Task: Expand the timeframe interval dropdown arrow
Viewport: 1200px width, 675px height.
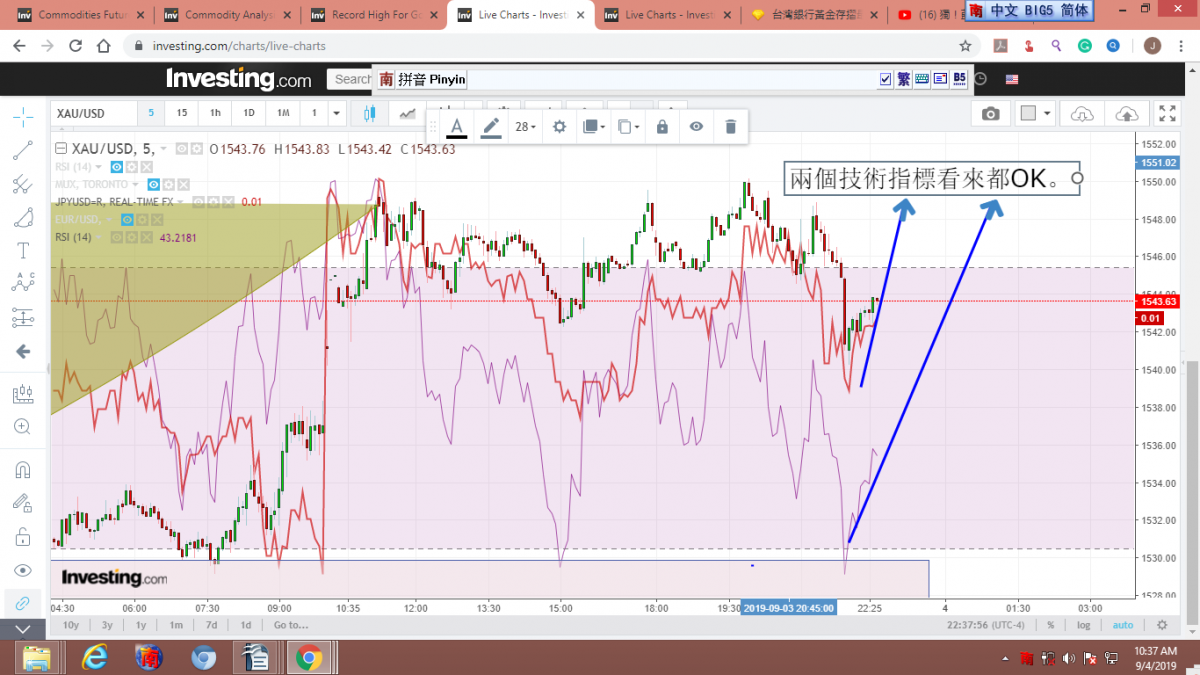Action: [x=337, y=114]
